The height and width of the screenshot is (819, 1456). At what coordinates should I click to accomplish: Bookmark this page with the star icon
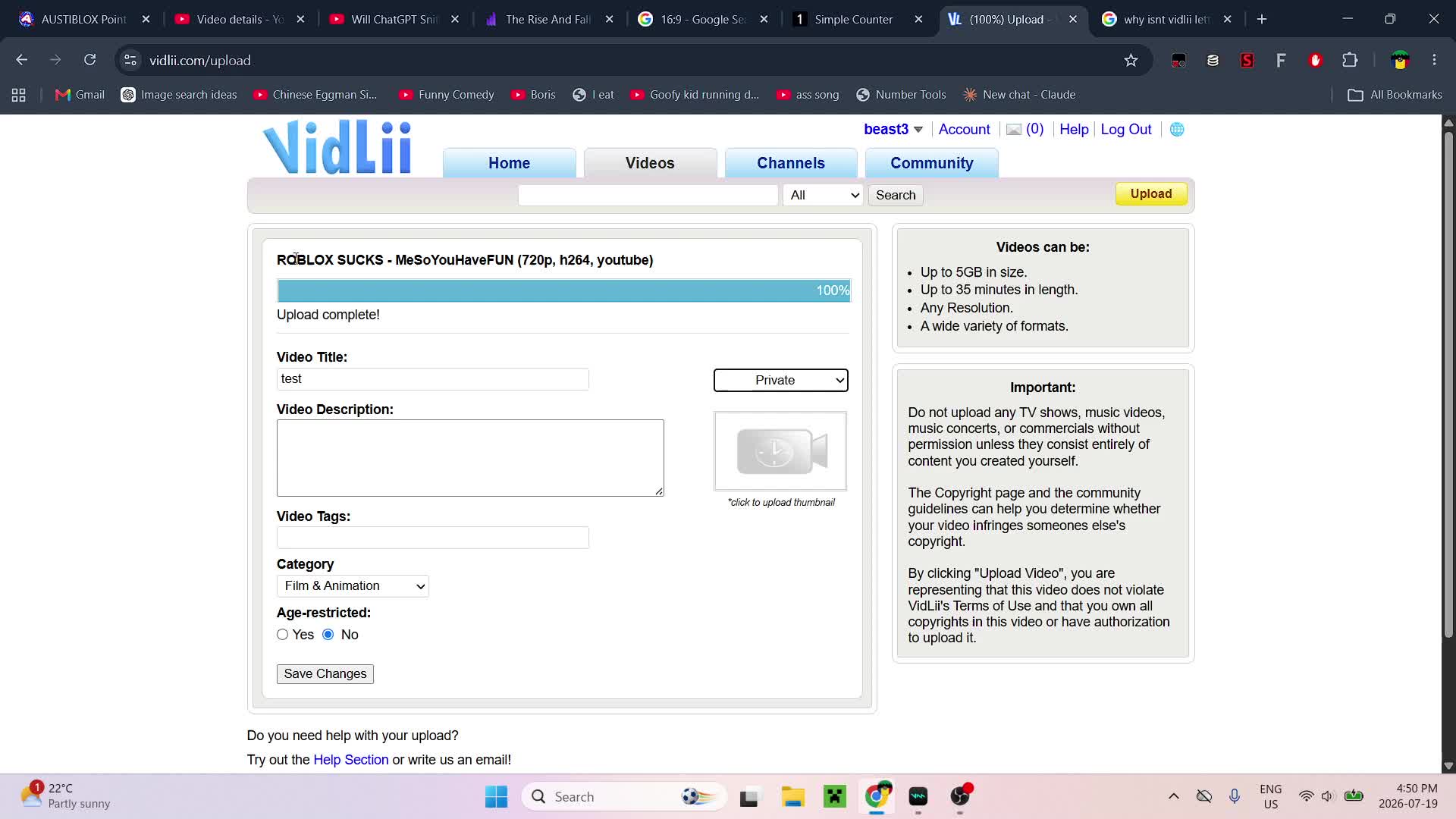point(1131,60)
